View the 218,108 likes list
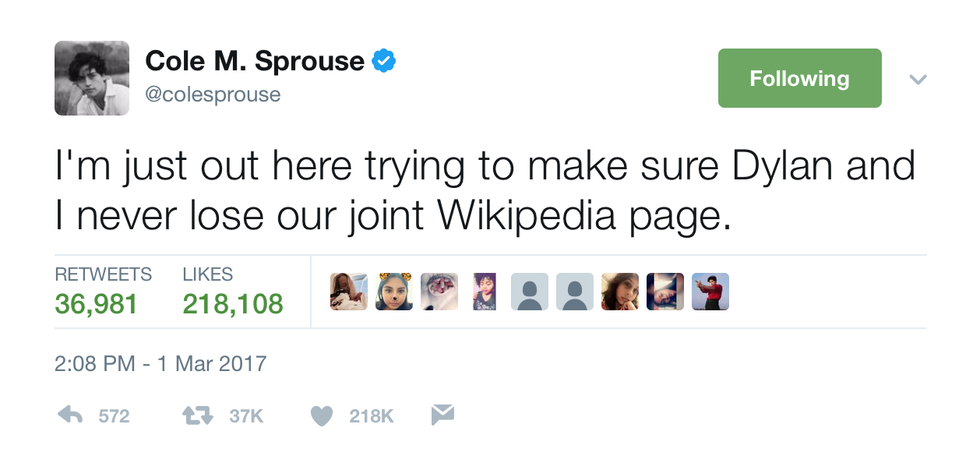980x471 pixels. point(233,304)
